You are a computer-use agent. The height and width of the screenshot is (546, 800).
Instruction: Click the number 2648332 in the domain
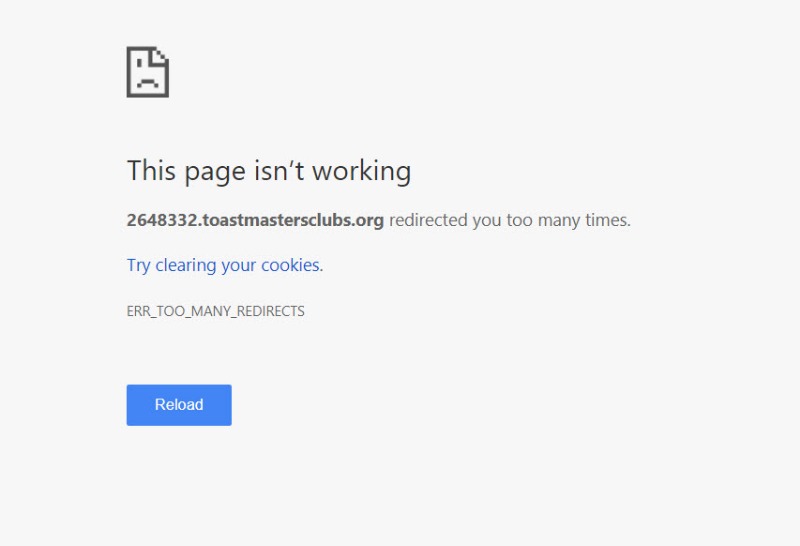click(x=162, y=220)
